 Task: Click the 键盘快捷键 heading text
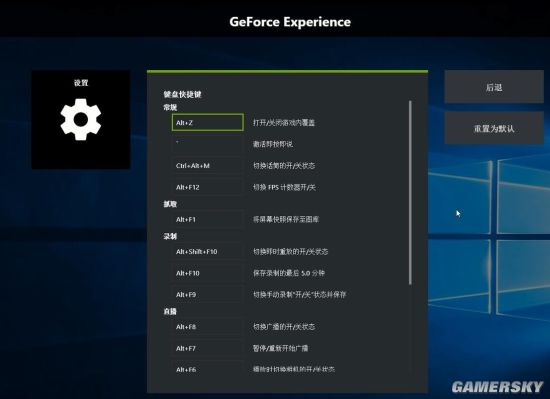click(x=182, y=94)
